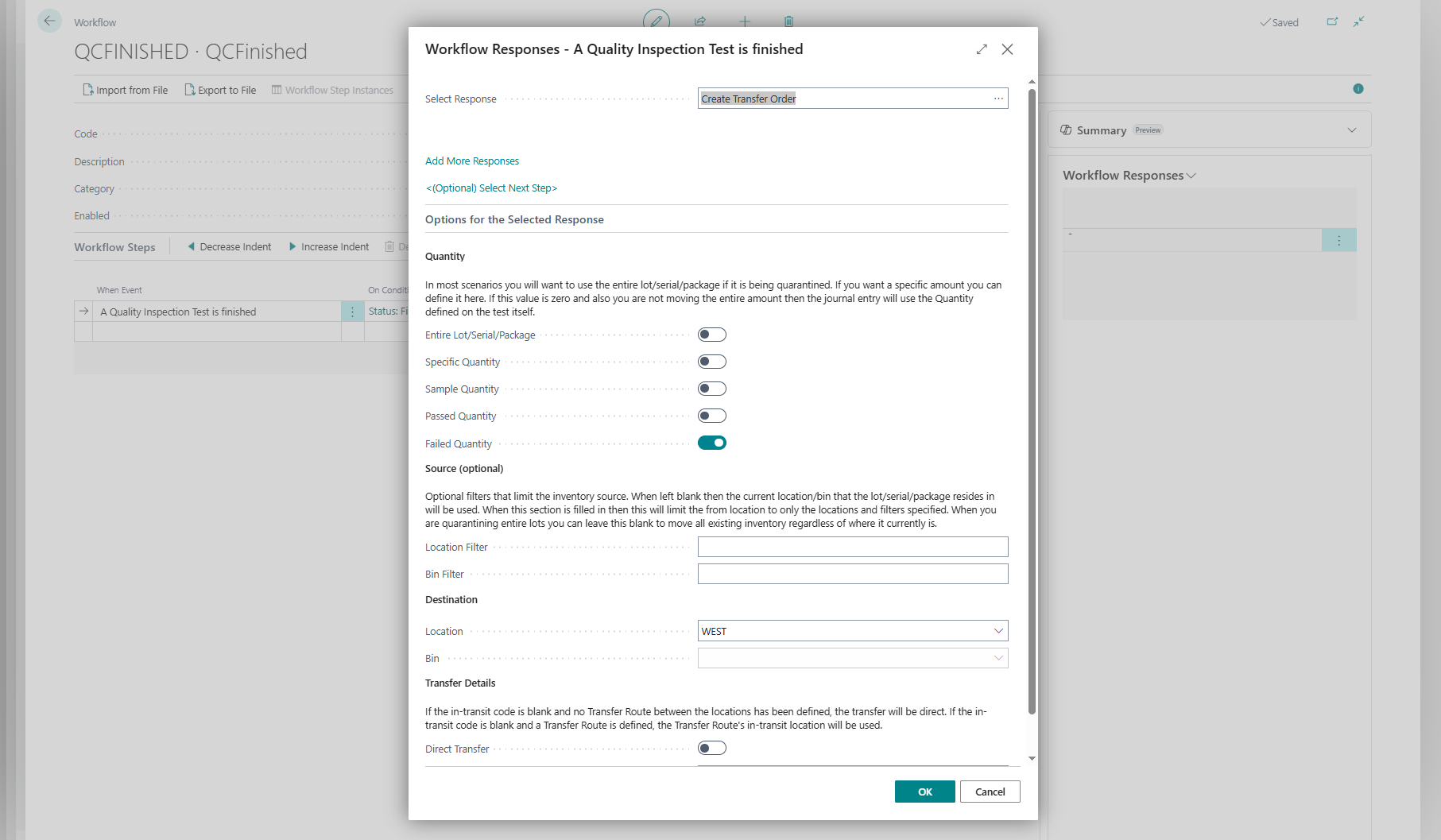Click Decrease Indent in Workflow Steps
This screenshot has width=1441, height=840.
coord(234,246)
